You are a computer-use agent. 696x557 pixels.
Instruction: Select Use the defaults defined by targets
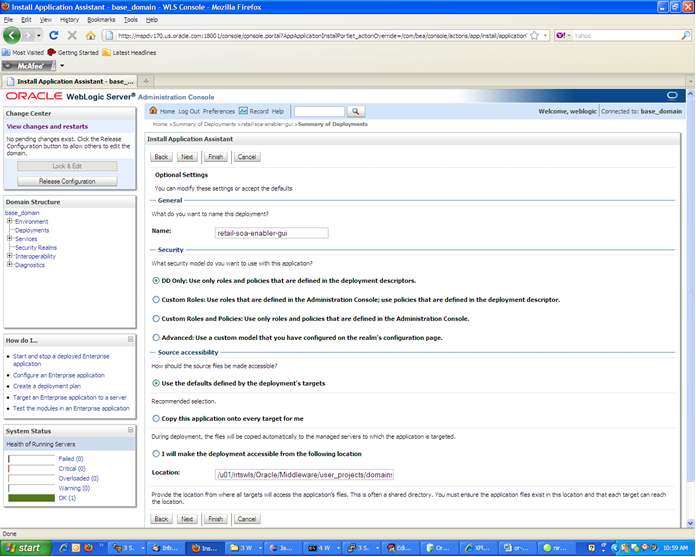point(156,383)
